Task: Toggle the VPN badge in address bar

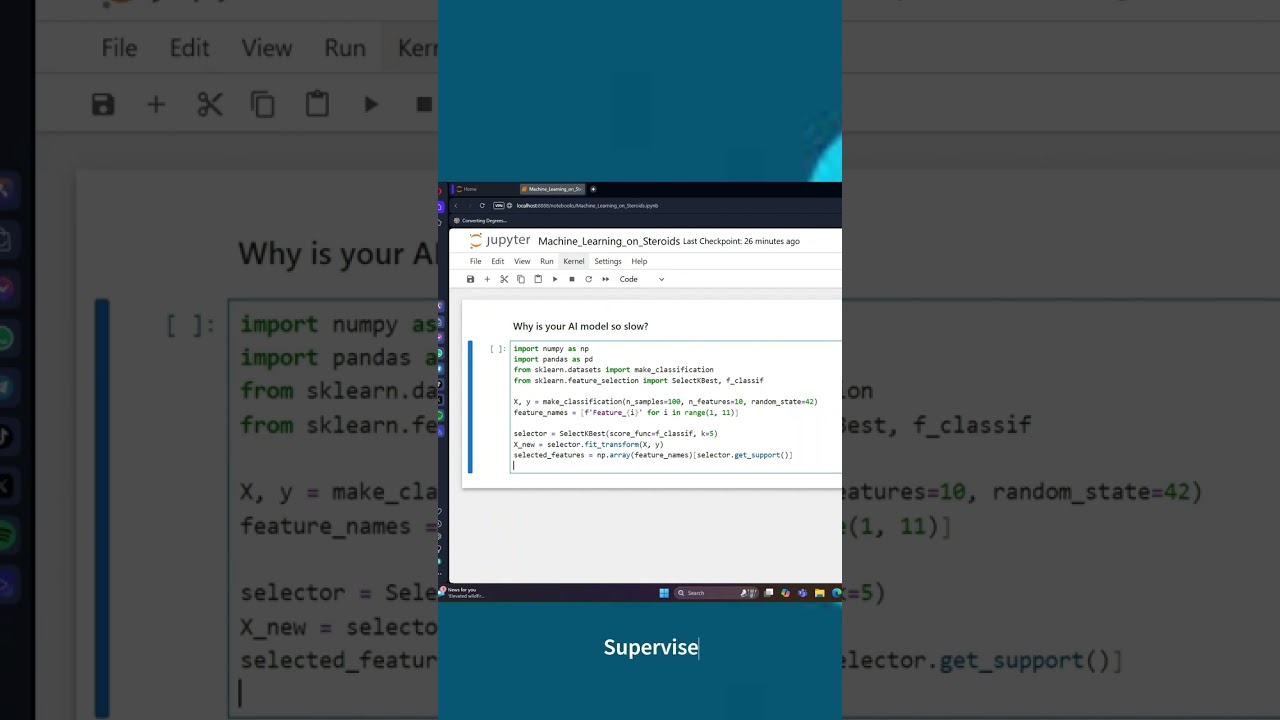Action: (x=499, y=205)
